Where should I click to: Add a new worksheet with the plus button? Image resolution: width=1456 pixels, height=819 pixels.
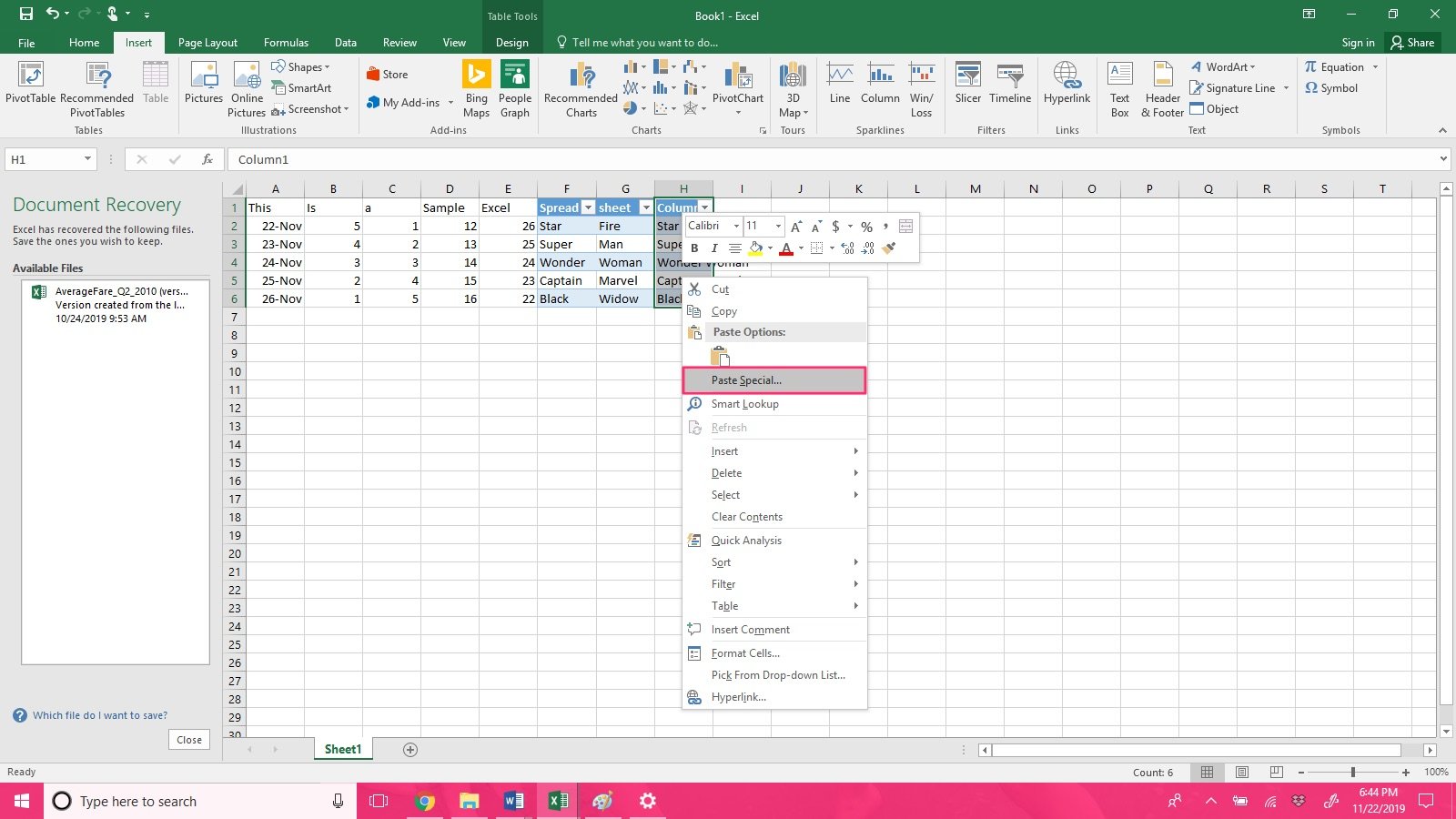pos(409,749)
